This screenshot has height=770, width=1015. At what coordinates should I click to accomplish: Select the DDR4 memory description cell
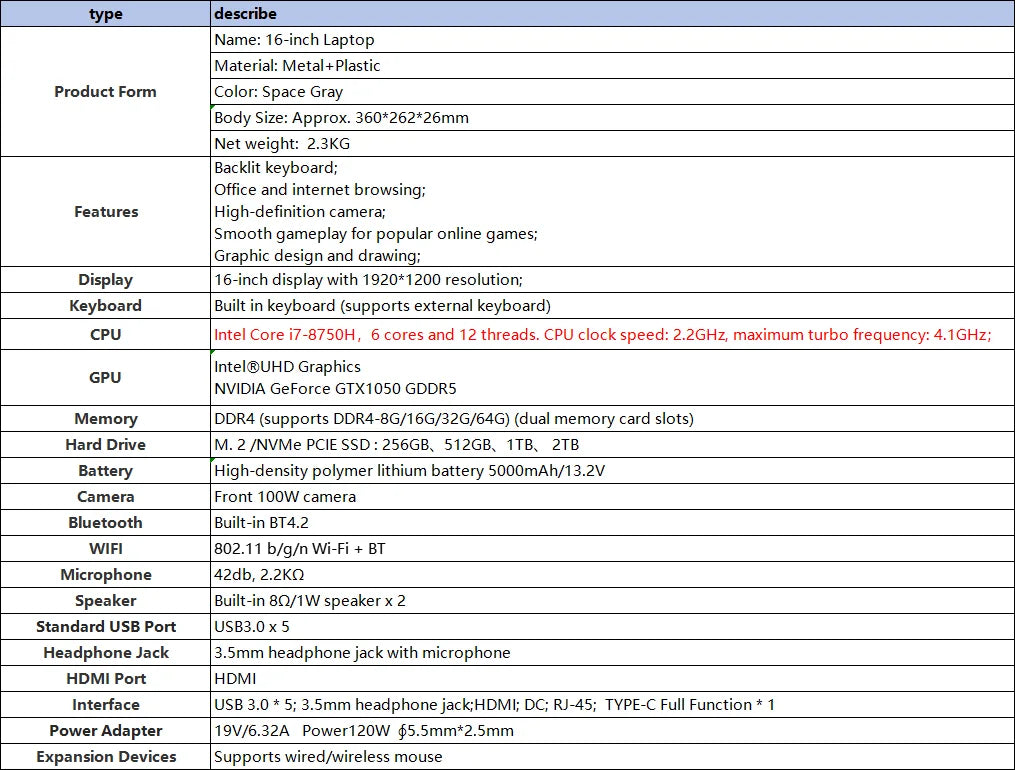click(453, 419)
